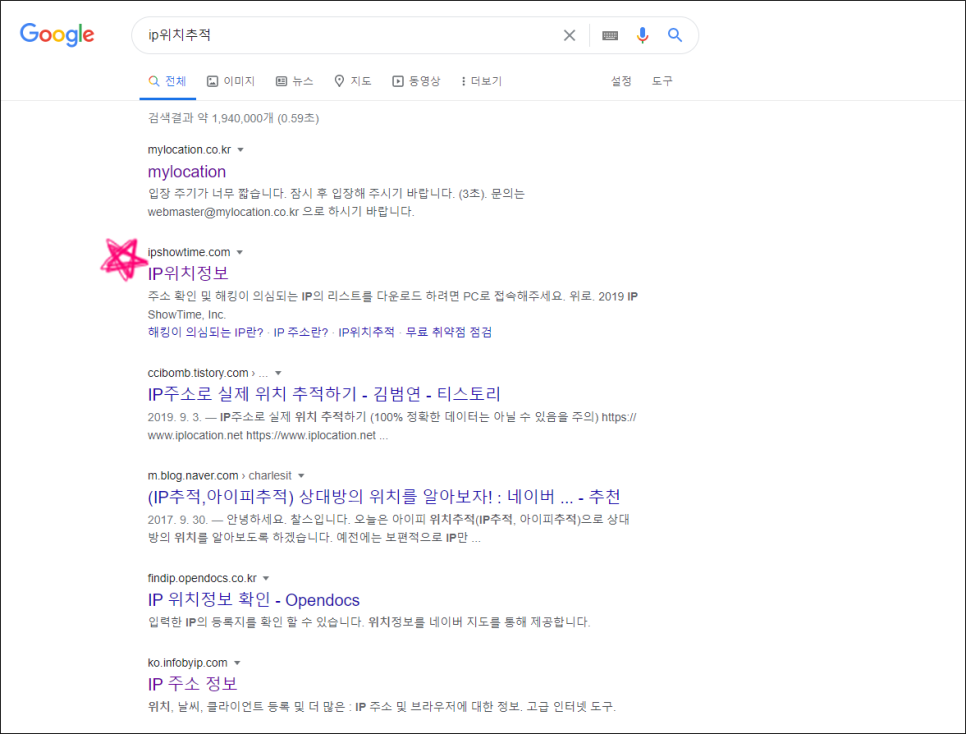The height and width of the screenshot is (734, 966).
Task: Start voice search with microphone icon
Action: point(642,35)
